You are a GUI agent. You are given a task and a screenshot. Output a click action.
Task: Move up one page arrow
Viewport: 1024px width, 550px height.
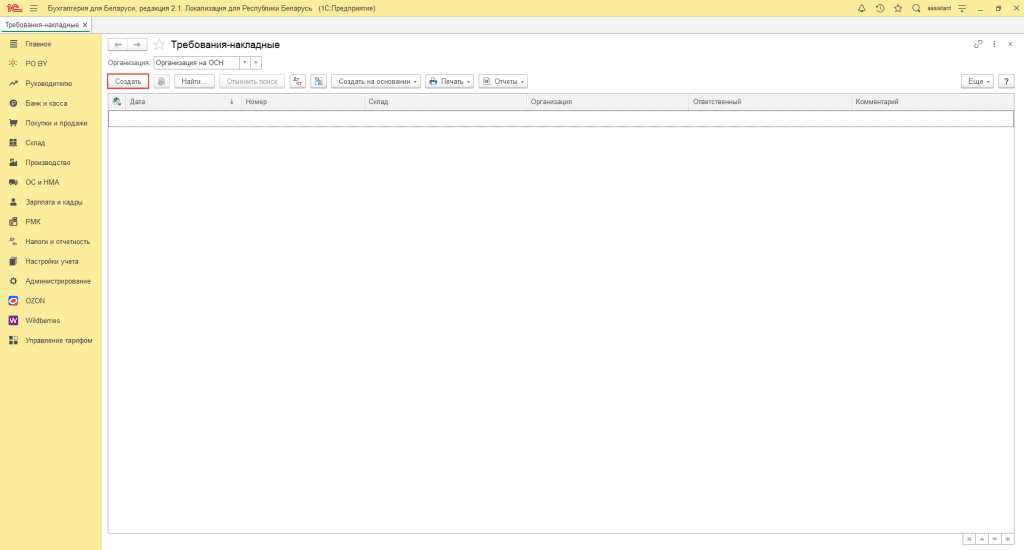tap(982, 540)
